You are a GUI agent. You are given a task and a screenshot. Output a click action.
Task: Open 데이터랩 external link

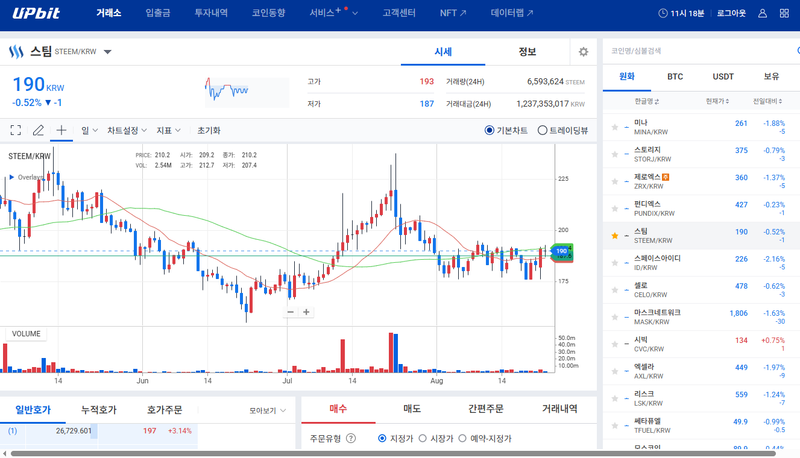click(x=512, y=13)
